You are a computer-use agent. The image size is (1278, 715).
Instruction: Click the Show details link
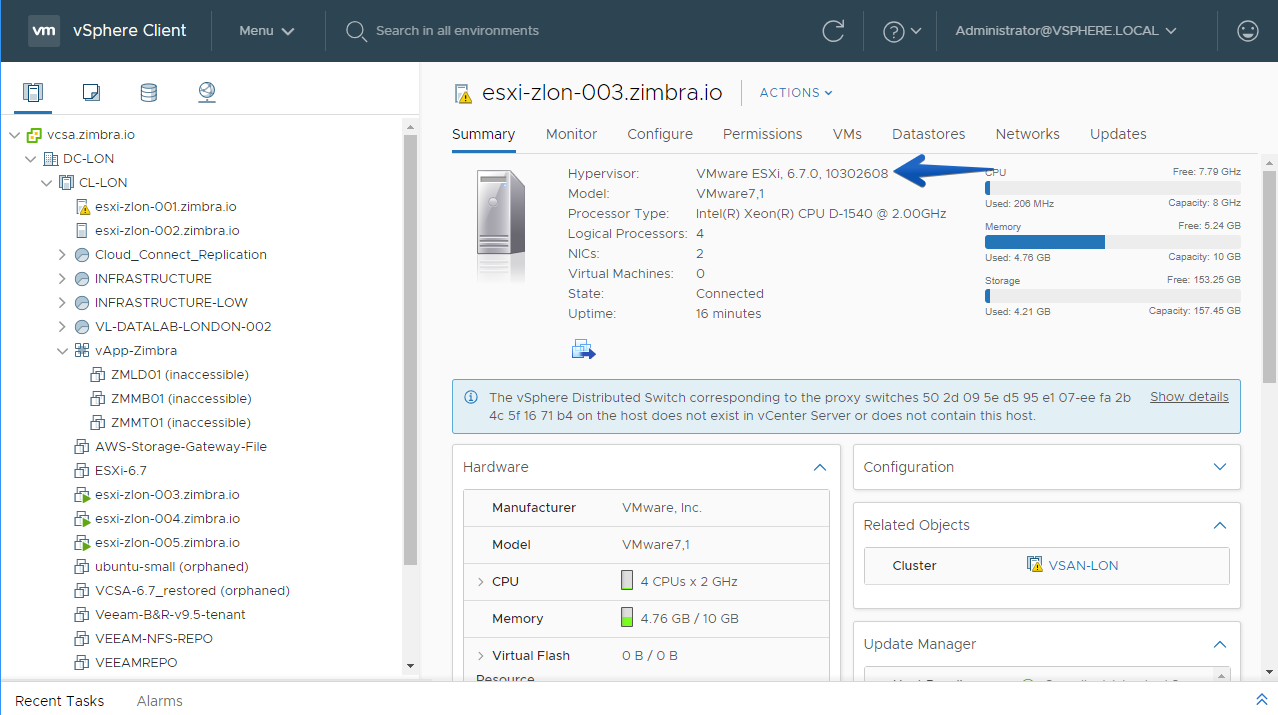click(x=1189, y=397)
